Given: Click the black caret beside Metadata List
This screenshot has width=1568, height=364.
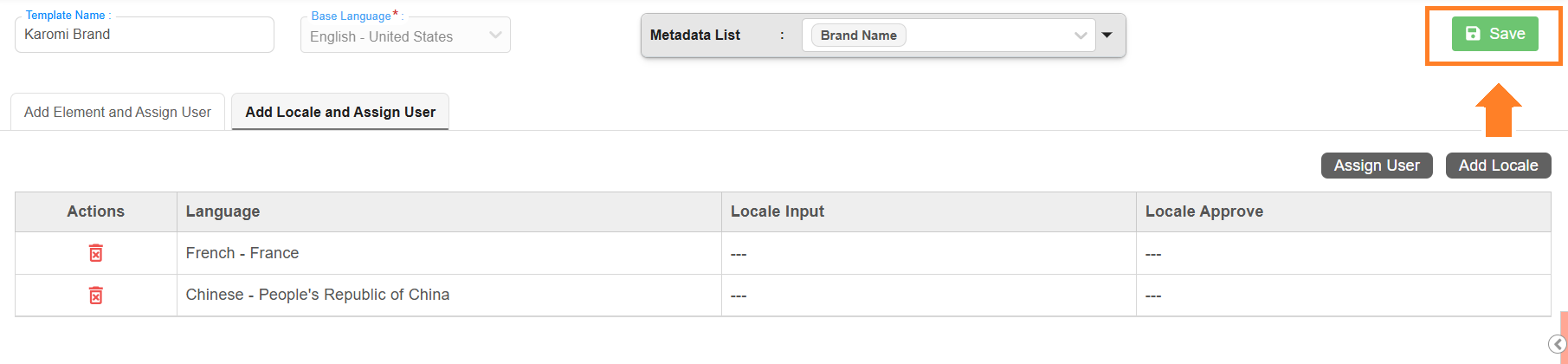Looking at the screenshot, I should (x=1107, y=36).
